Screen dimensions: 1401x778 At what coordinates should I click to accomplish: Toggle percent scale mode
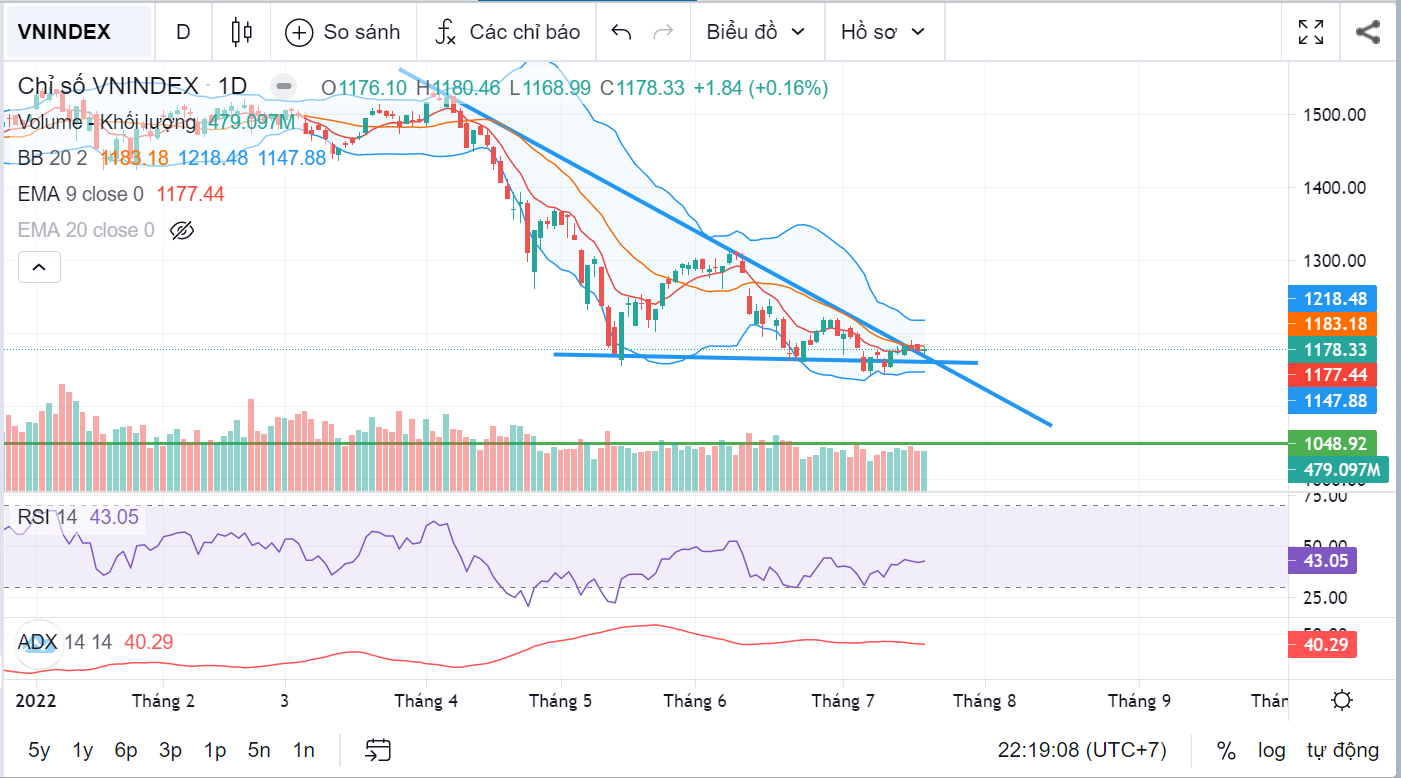pyautogui.click(x=1226, y=750)
